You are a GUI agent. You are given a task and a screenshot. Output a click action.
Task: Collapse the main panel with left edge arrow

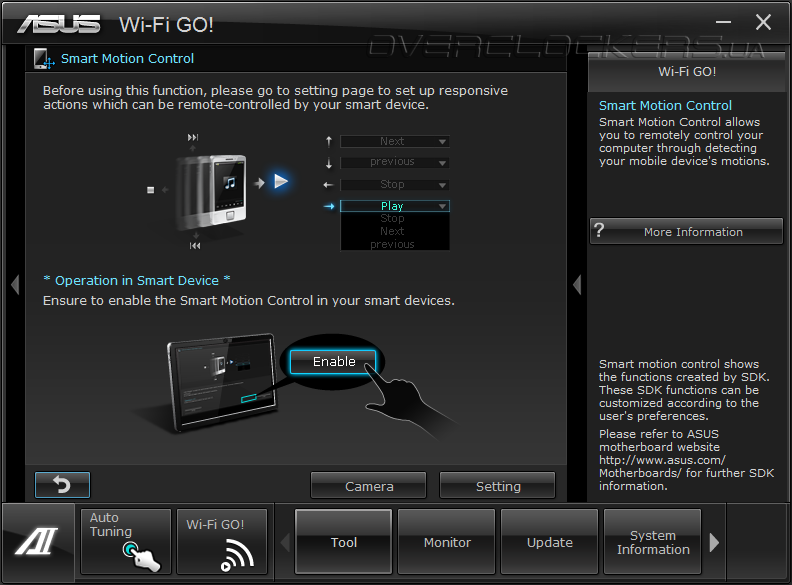(15, 284)
